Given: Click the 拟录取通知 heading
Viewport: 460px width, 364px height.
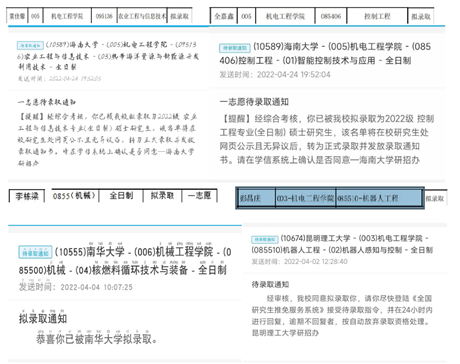Looking at the screenshot, I should click(43, 319).
